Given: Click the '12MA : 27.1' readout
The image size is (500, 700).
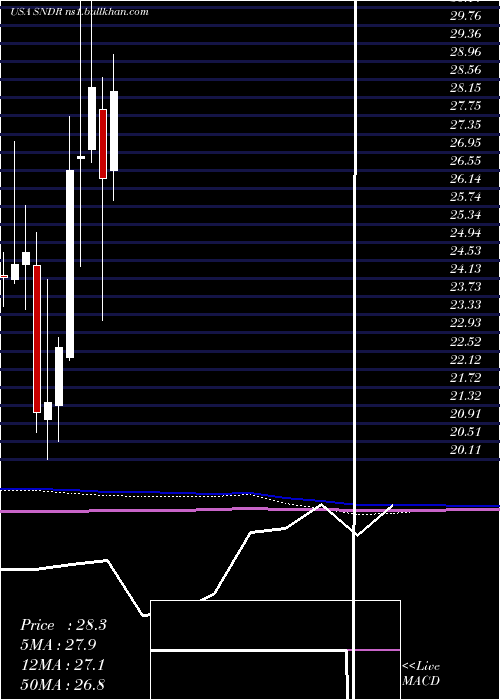Looking at the screenshot, I should [x=62, y=665].
